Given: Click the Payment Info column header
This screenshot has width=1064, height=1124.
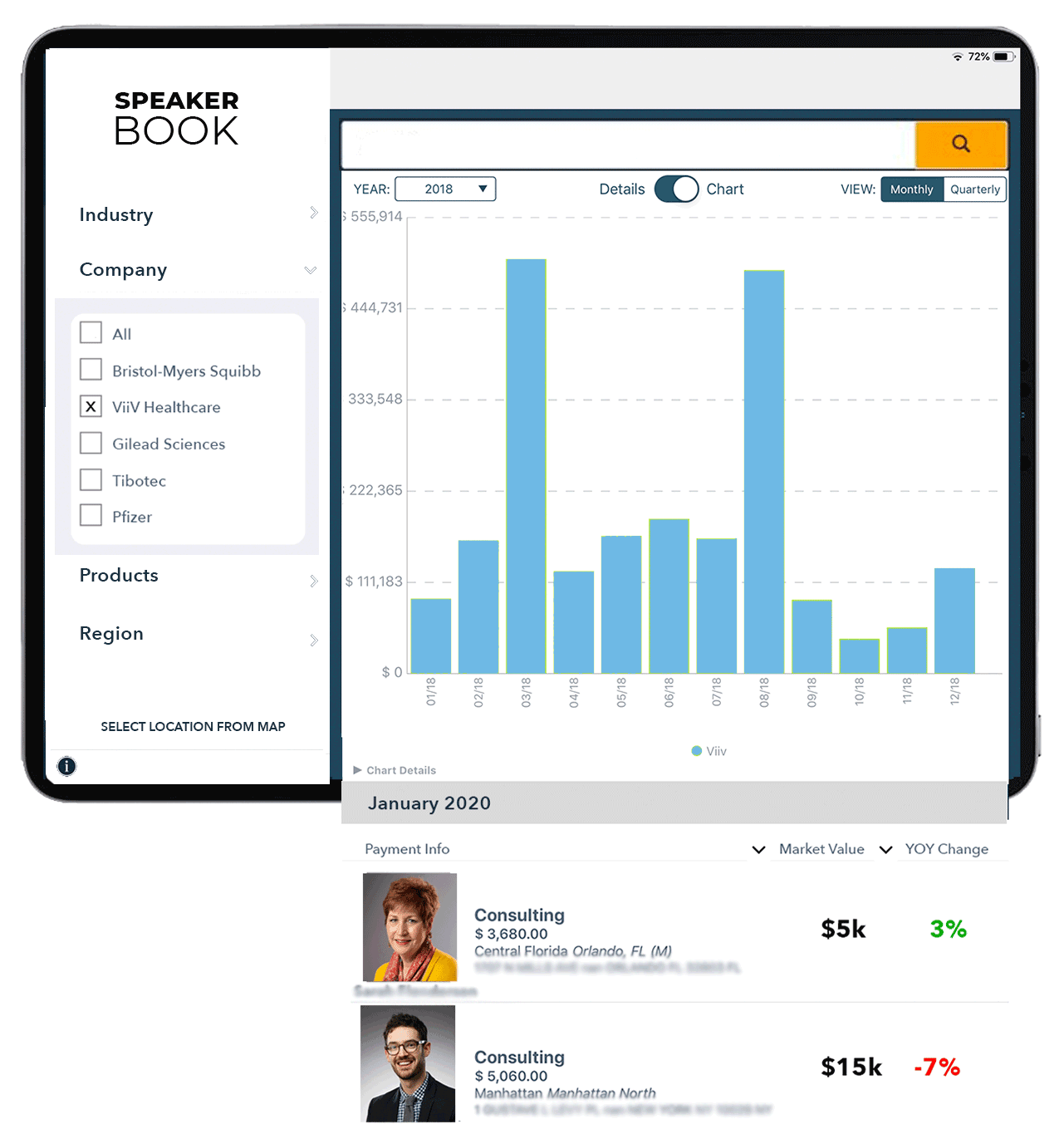Looking at the screenshot, I should pyautogui.click(x=407, y=849).
